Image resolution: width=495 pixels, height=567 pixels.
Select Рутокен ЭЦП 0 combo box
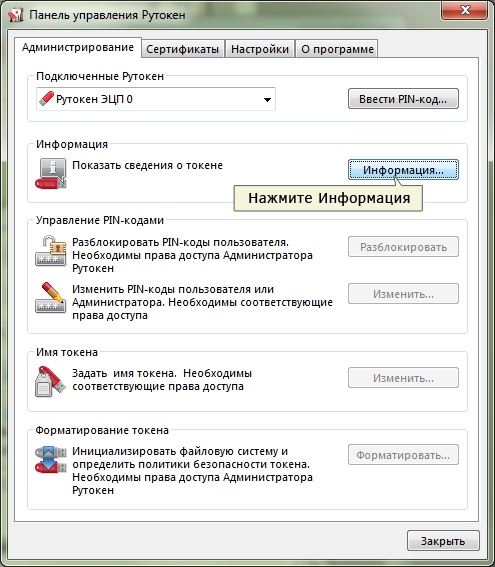[x=156, y=99]
